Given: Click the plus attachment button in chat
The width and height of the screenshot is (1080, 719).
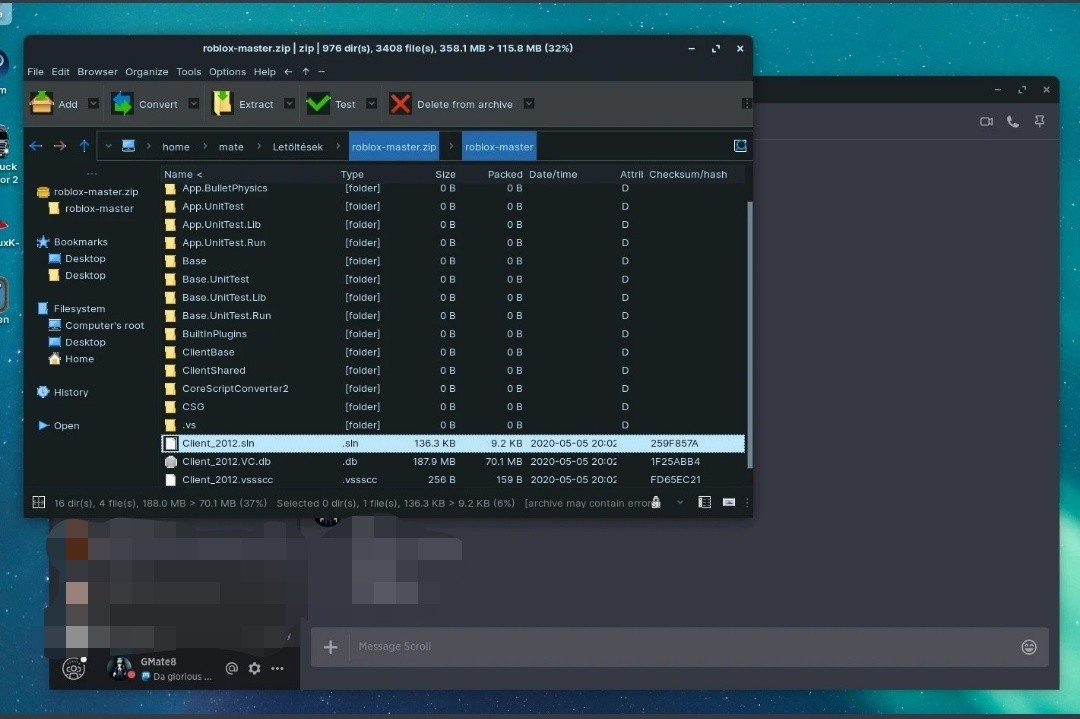Looking at the screenshot, I should click(x=331, y=647).
